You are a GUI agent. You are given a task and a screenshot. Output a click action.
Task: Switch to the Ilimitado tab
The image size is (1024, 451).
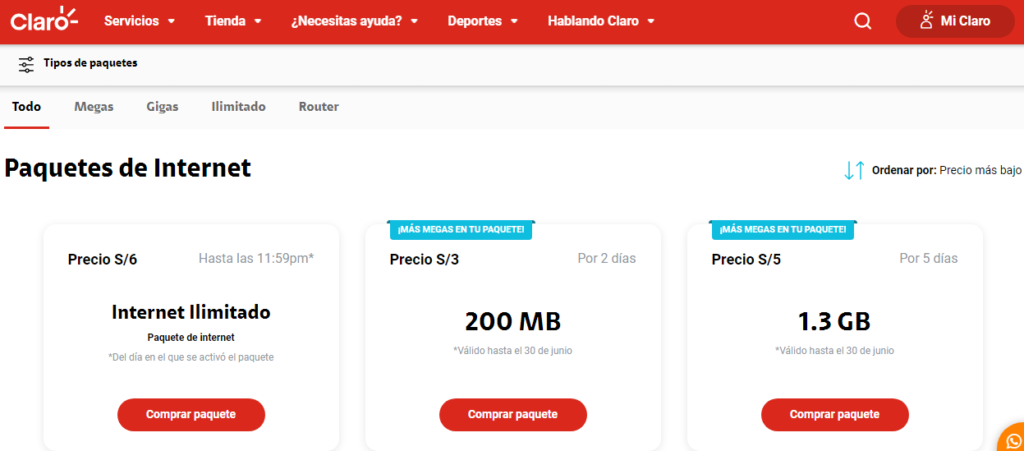[238, 106]
